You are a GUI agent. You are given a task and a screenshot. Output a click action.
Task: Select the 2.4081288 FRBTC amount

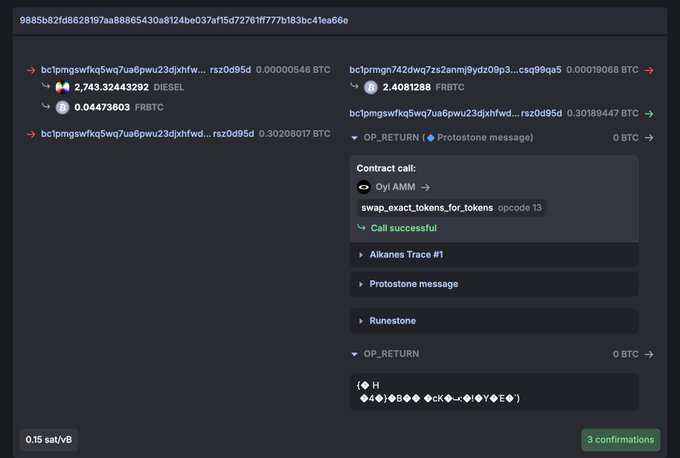pos(406,87)
